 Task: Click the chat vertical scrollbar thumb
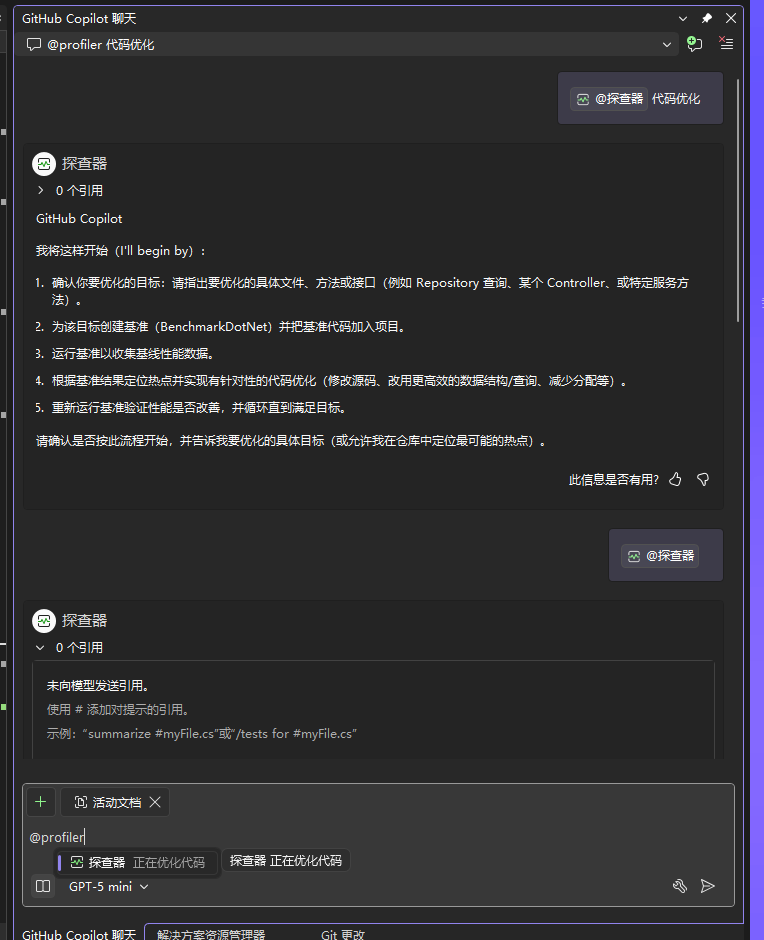coord(738,200)
